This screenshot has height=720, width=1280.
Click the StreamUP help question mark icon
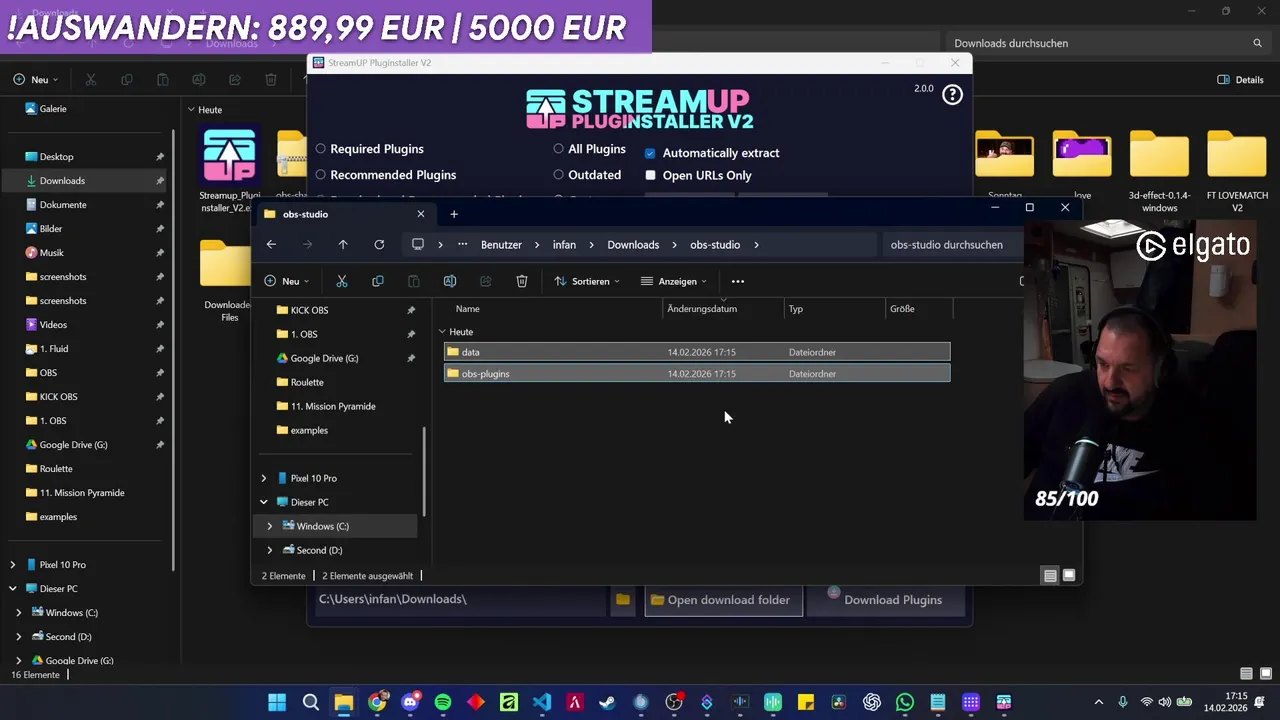[952, 94]
